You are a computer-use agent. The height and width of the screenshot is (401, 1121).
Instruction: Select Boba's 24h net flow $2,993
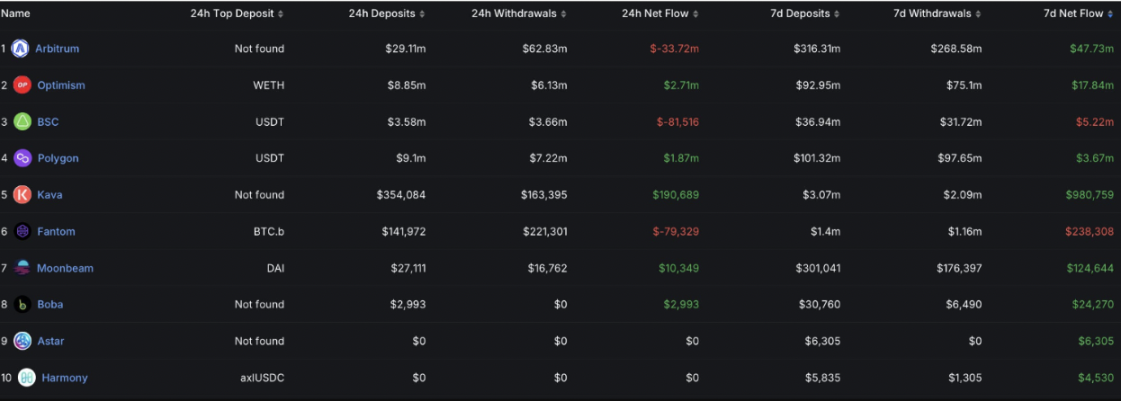(681, 305)
